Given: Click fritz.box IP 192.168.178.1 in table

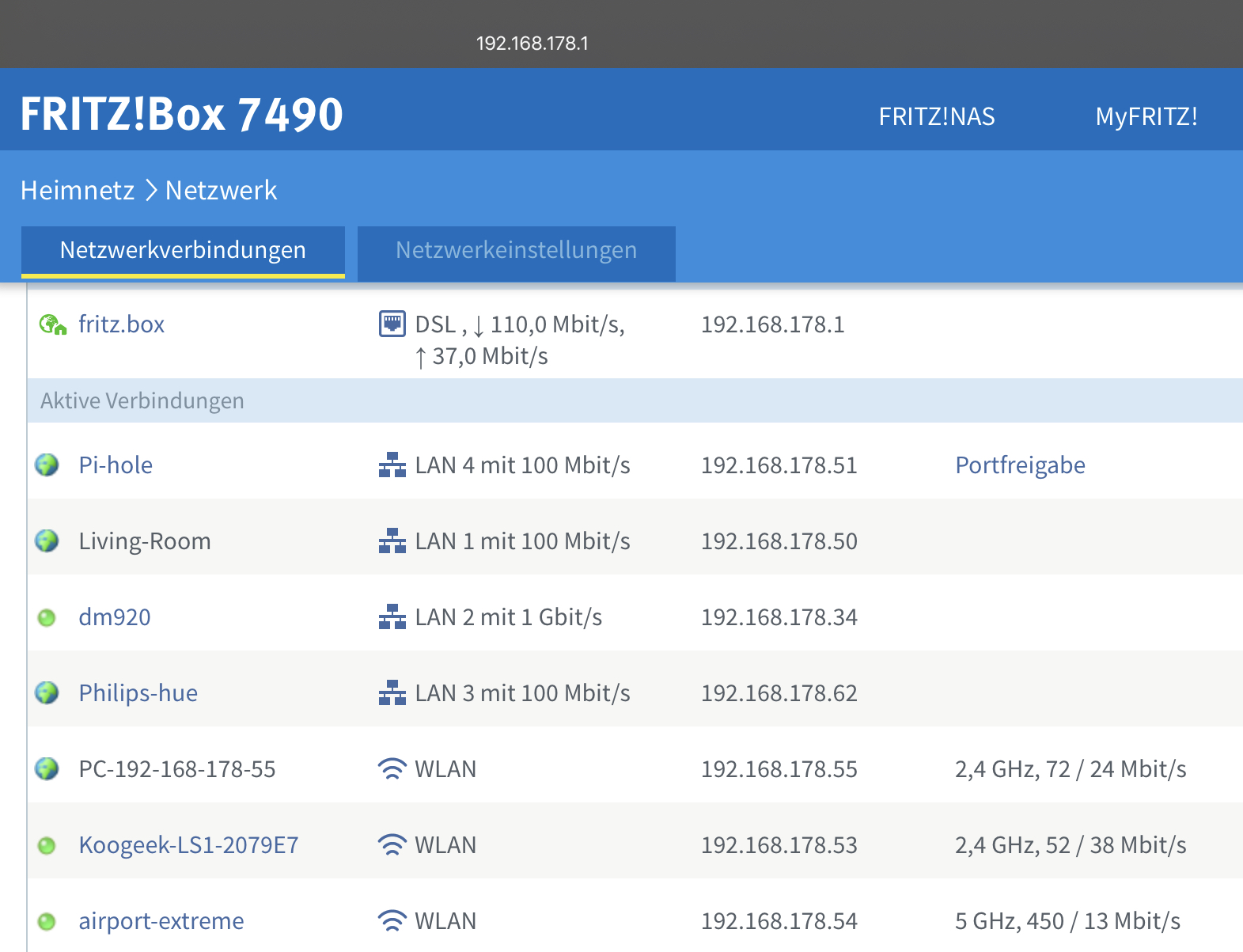Looking at the screenshot, I should coord(773,324).
